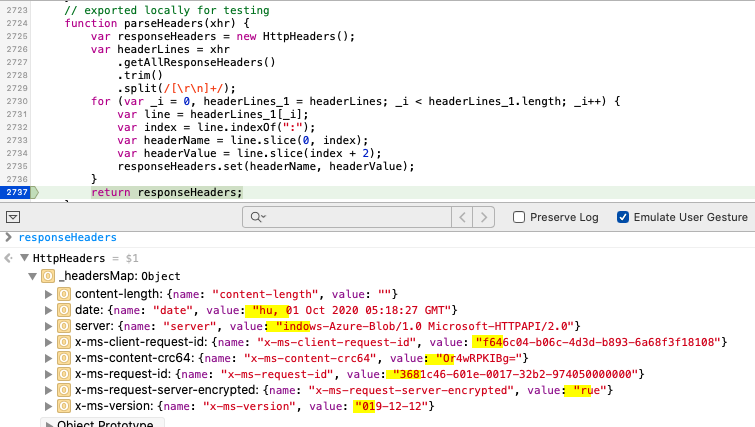Click the date value "hu, 01 Oct 2020 05:18:27 GMT"
The image size is (755, 427).
click(351, 310)
